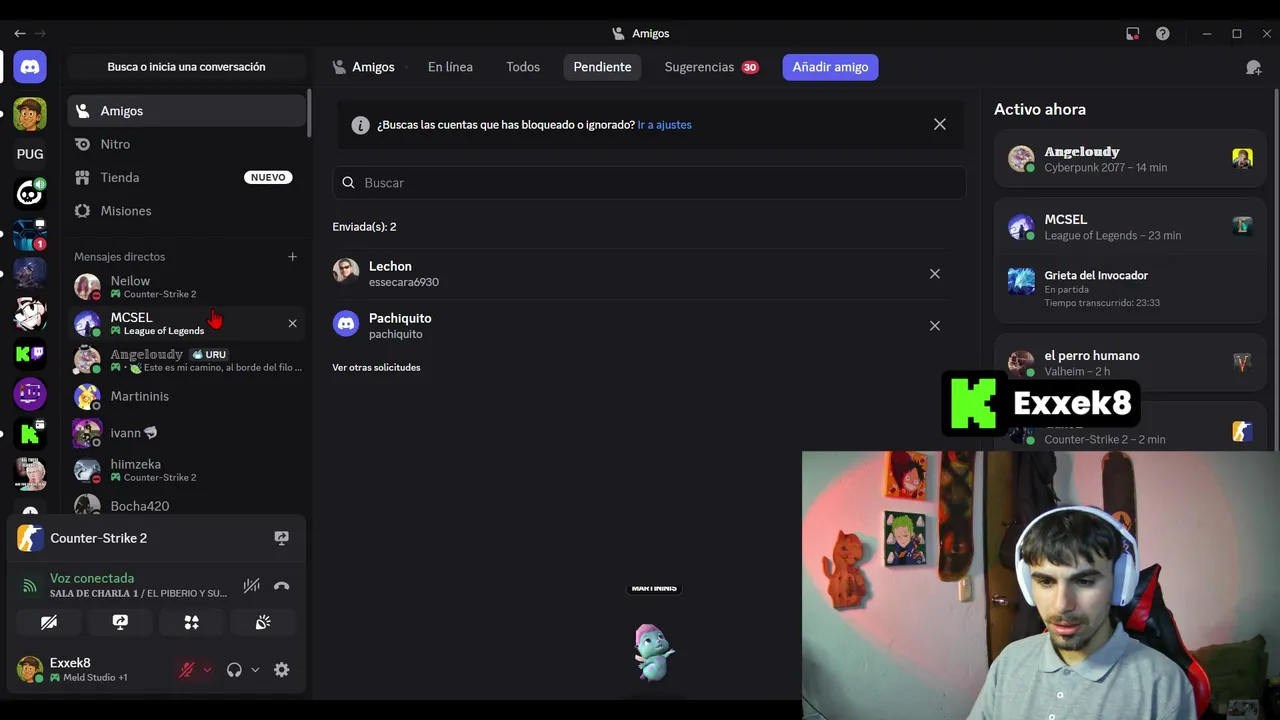Disconnect from voice with the hang-up icon
The width and height of the screenshot is (1280, 720).
[x=282, y=586]
